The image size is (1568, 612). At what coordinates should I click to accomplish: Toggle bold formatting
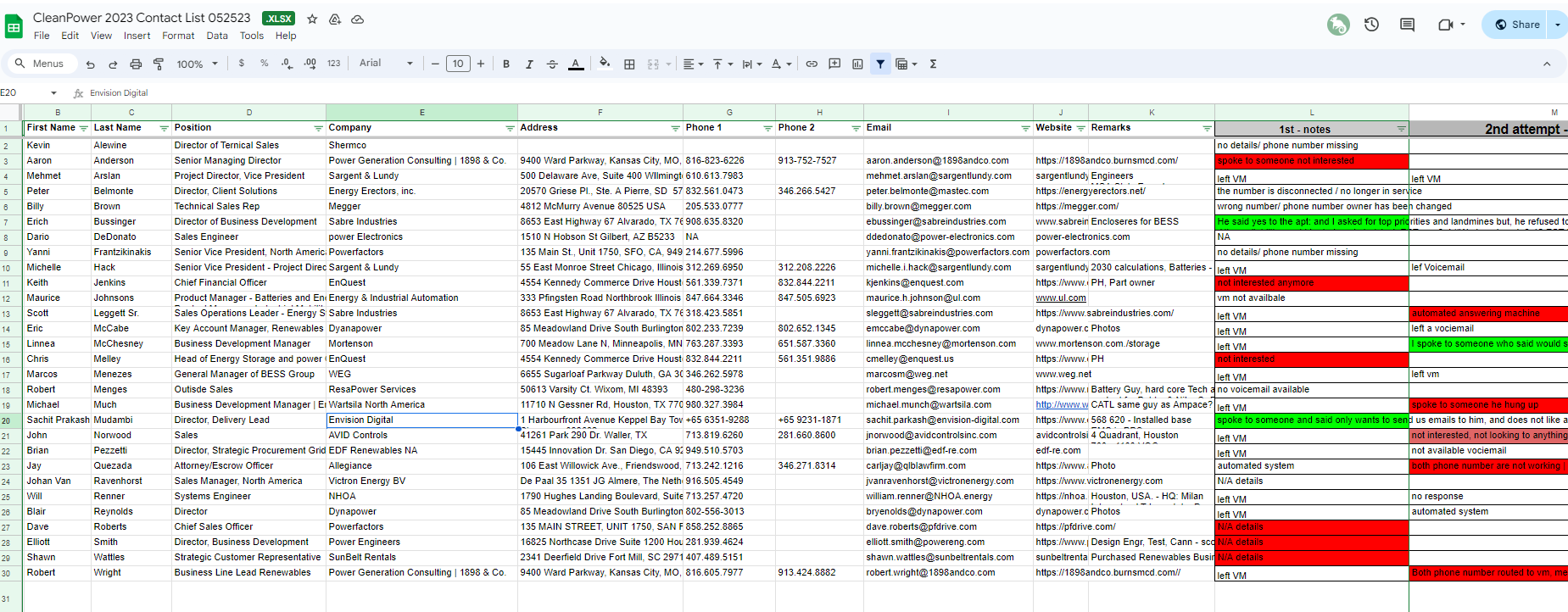(x=506, y=64)
